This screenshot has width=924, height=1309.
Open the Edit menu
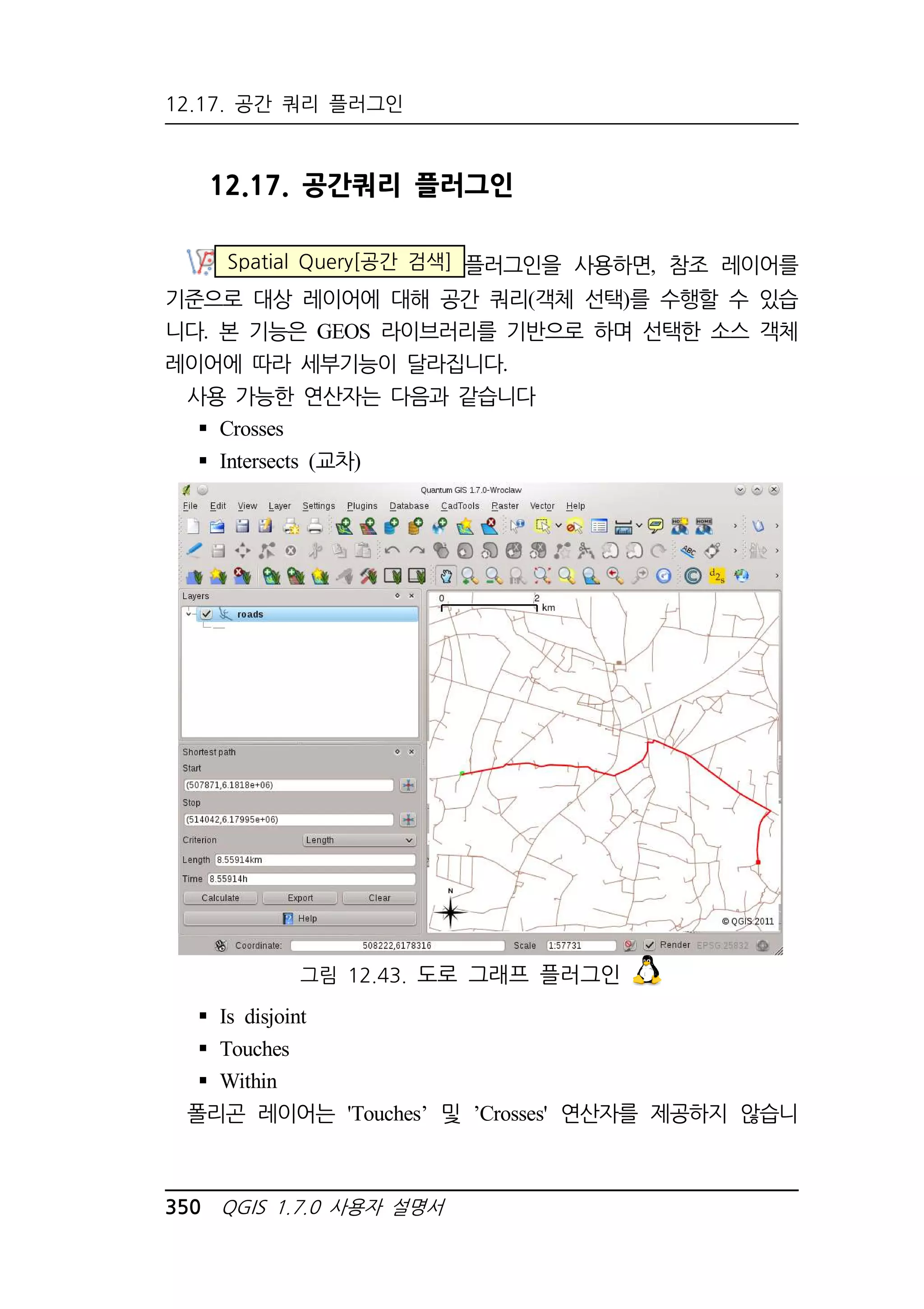click(218, 506)
